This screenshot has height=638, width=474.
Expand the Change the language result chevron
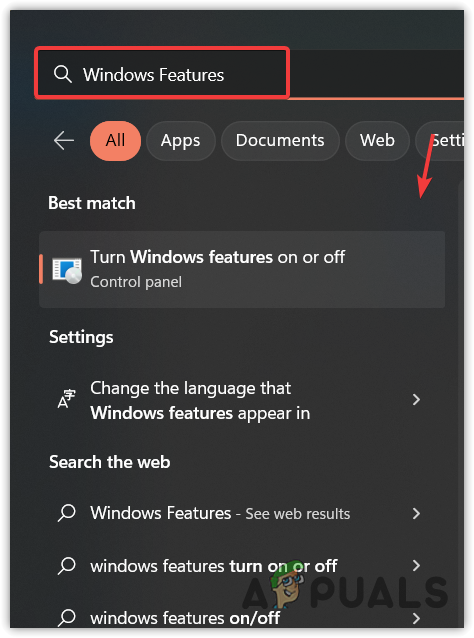click(x=416, y=400)
